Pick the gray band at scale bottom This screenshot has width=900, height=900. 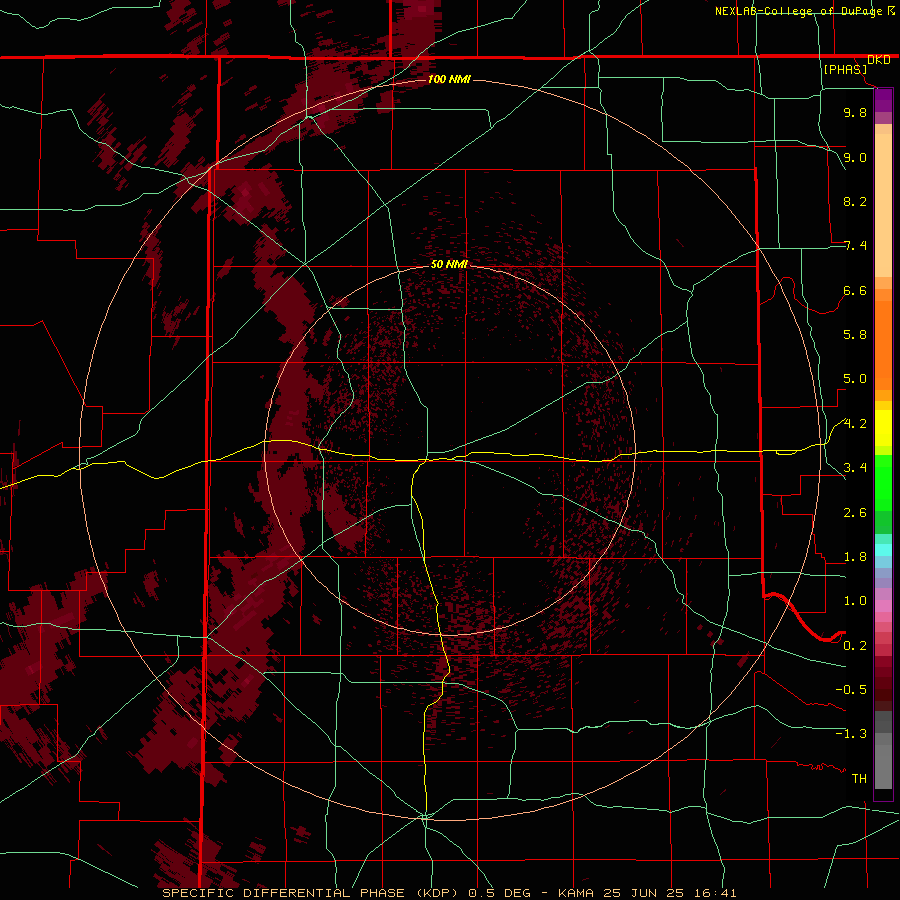pyautogui.click(x=883, y=763)
